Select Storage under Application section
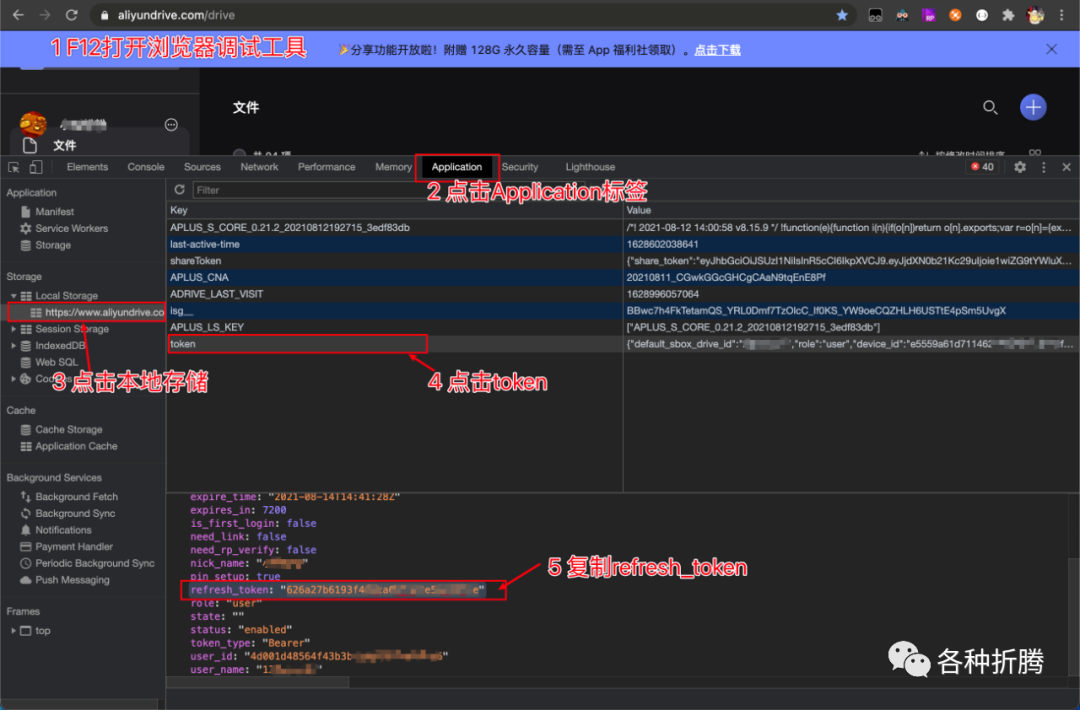This screenshot has width=1080, height=710. tap(53, 245)
